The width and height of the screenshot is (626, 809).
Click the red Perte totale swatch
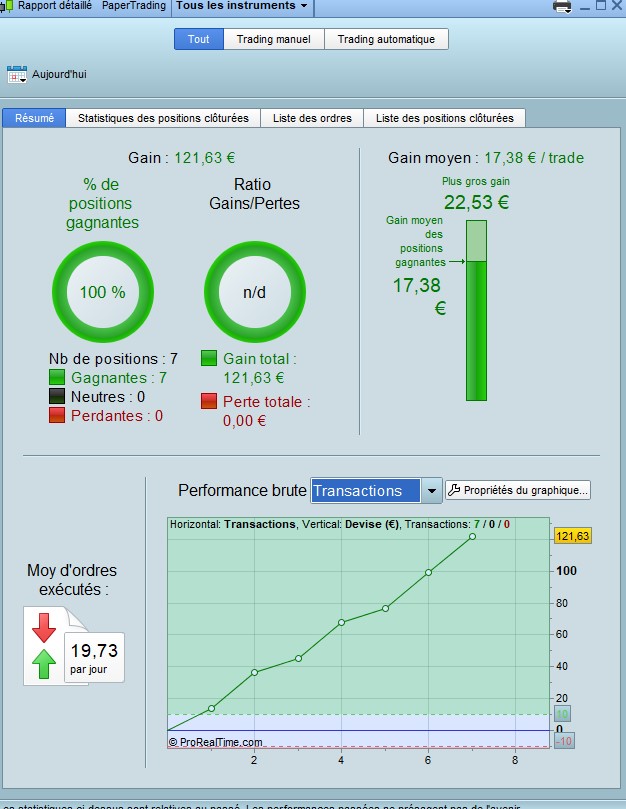208,401
